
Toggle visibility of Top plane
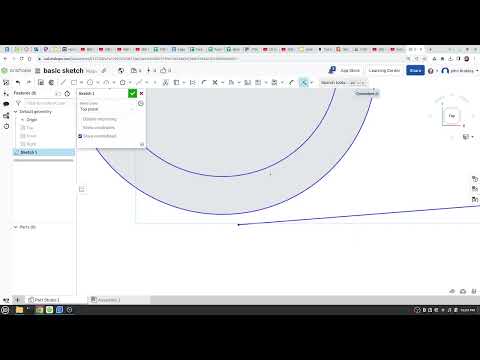(x=23, y=128)
